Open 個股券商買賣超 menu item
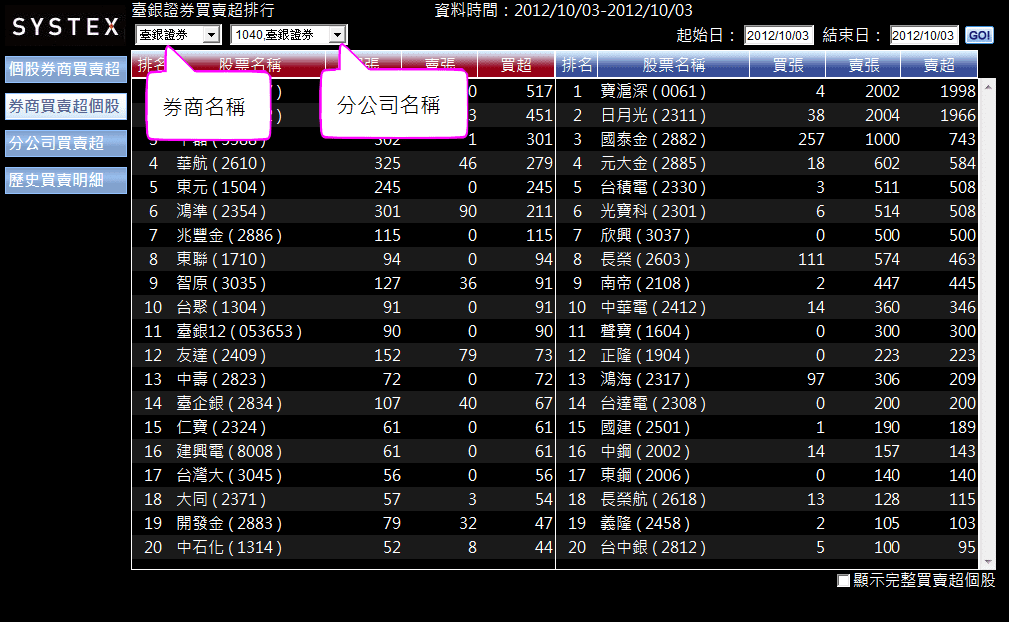1009x622 pixels. pos(65,69)
